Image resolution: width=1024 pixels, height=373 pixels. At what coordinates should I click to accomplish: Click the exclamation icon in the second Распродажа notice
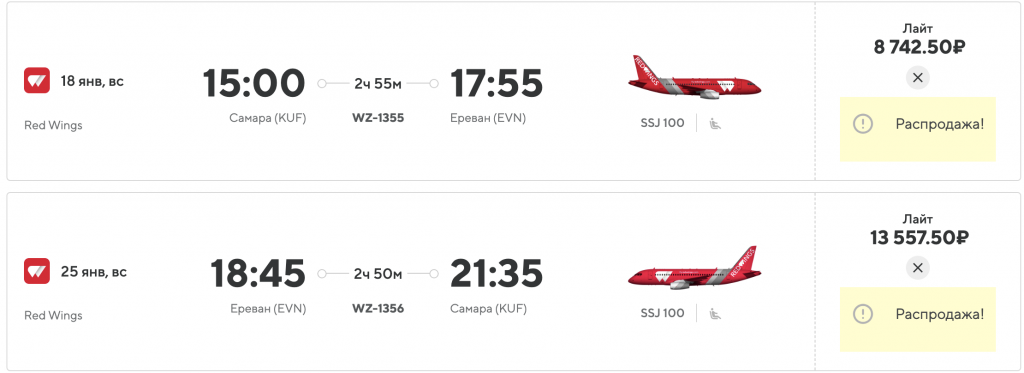click(863, 314)
